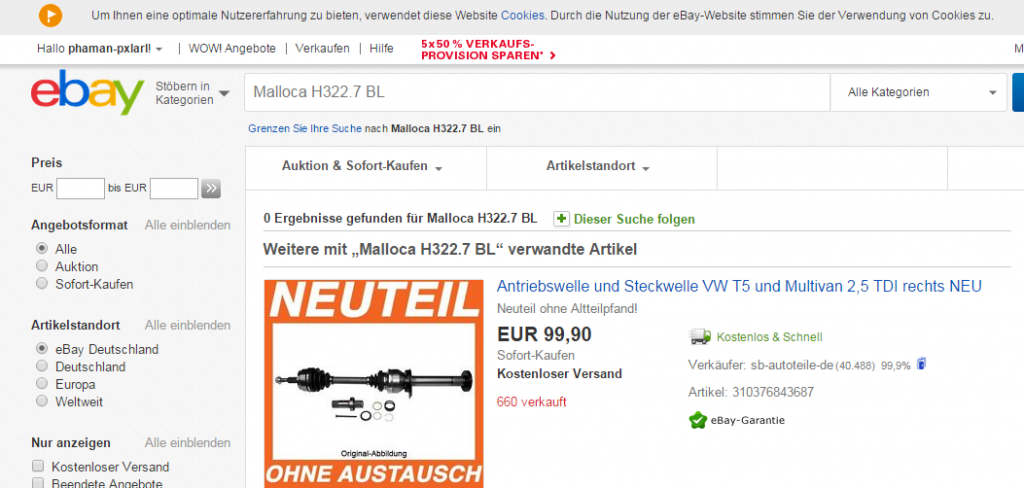The image size is (1024, 488).
Task: Click the eBay-Garantie checkmark badge
Action: 698,420
